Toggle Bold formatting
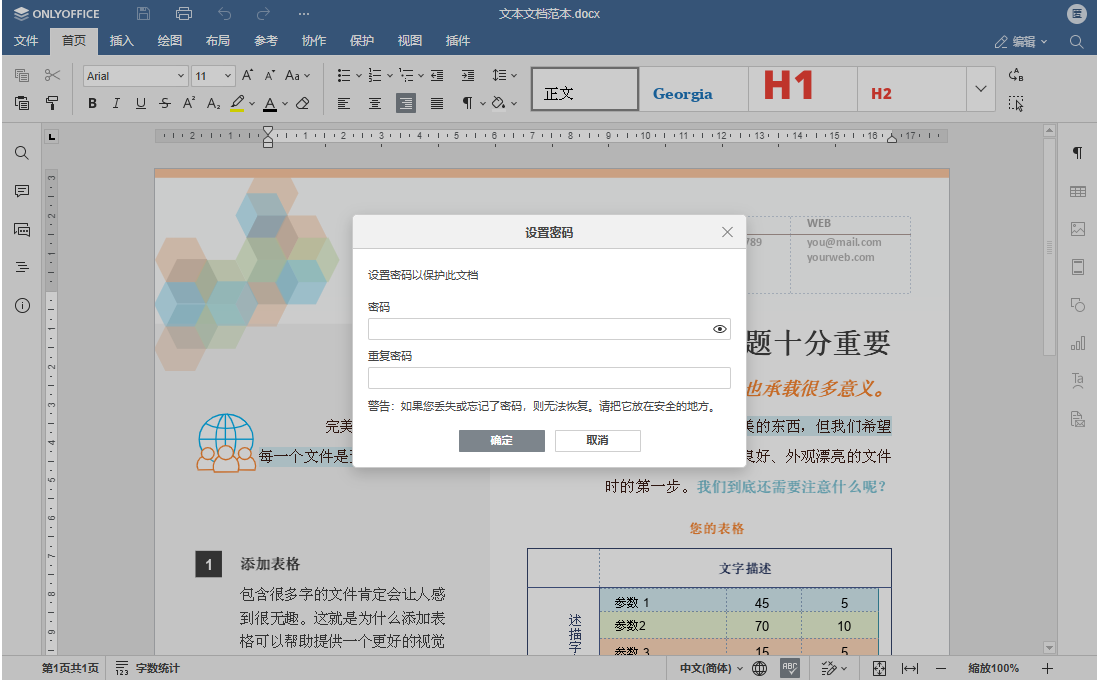The width and height of the screenshot is (1097, 680). [92, 104]
